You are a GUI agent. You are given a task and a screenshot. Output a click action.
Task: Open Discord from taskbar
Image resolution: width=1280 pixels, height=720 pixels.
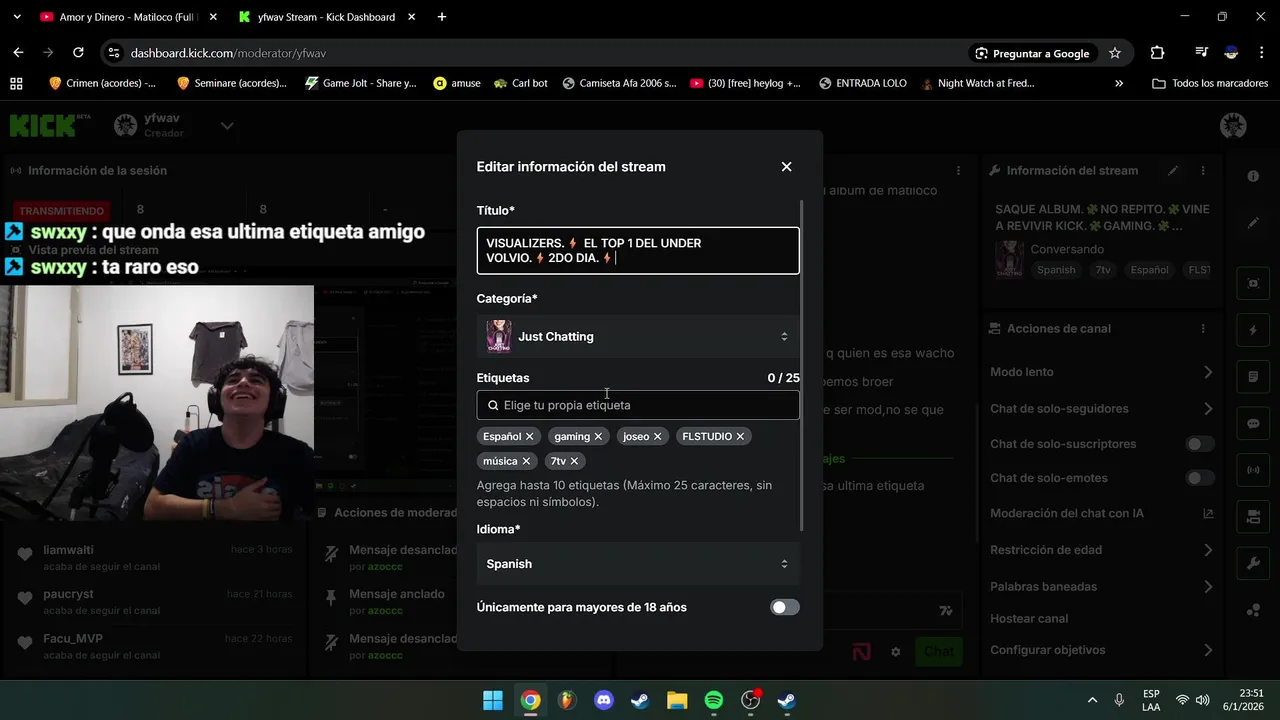[x=604, y=700]
